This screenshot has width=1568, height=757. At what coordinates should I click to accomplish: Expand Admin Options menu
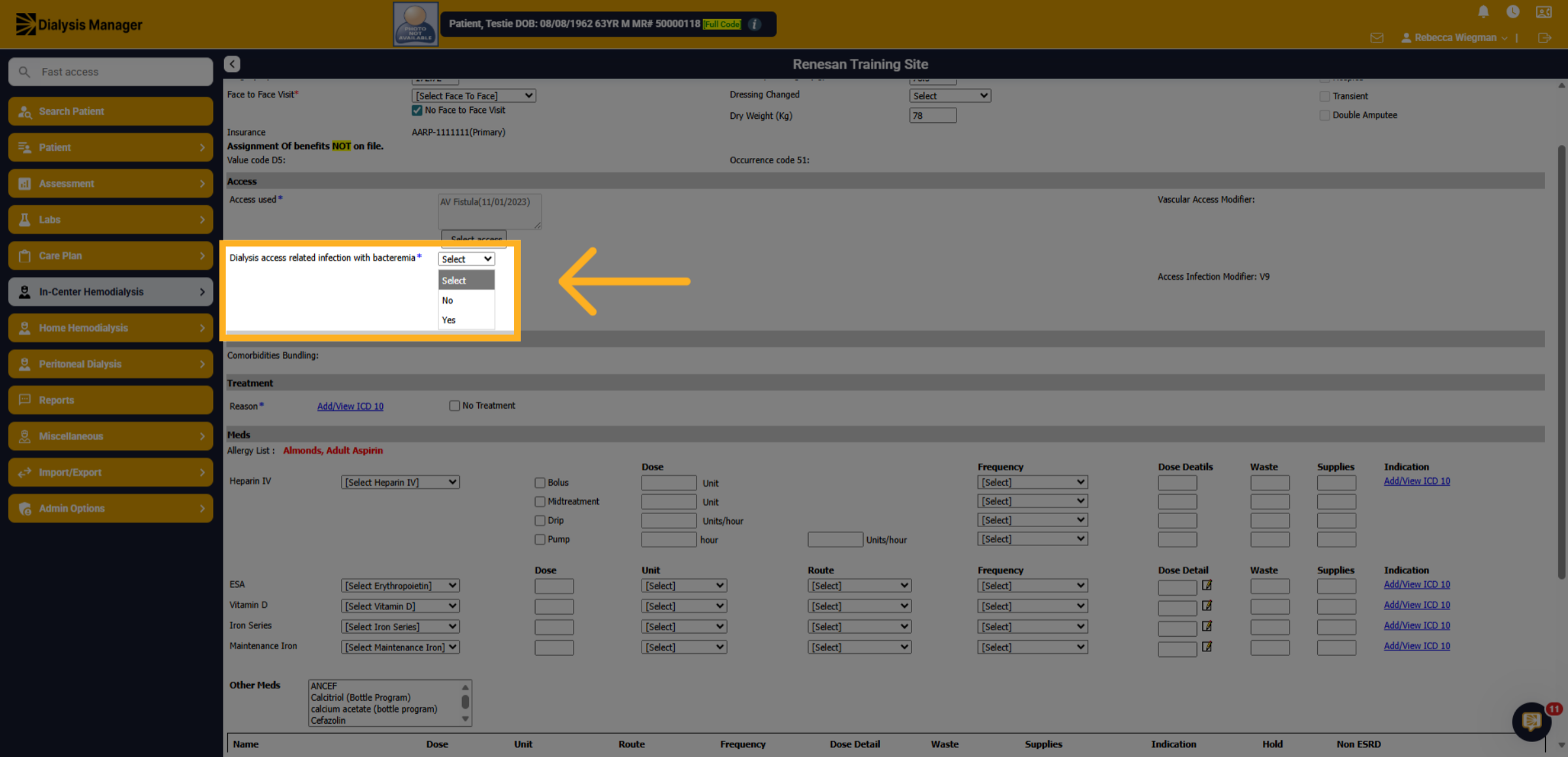click(x=110, y=508)
